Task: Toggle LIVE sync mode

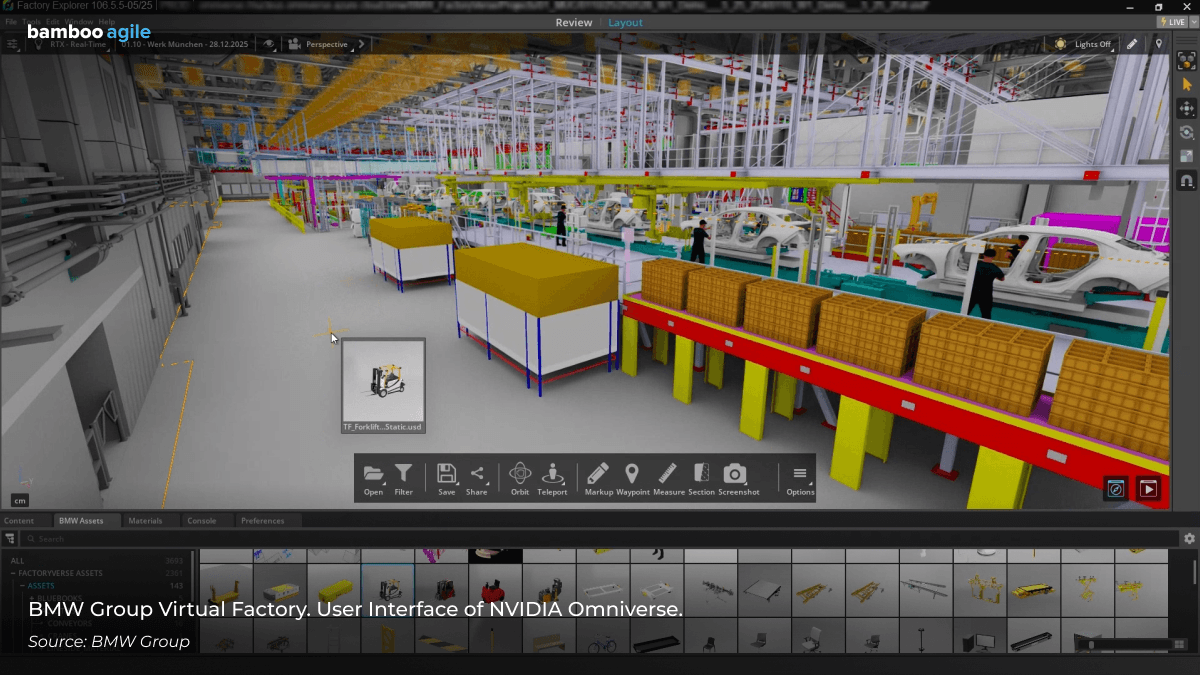Action: tap(1171, 21)
